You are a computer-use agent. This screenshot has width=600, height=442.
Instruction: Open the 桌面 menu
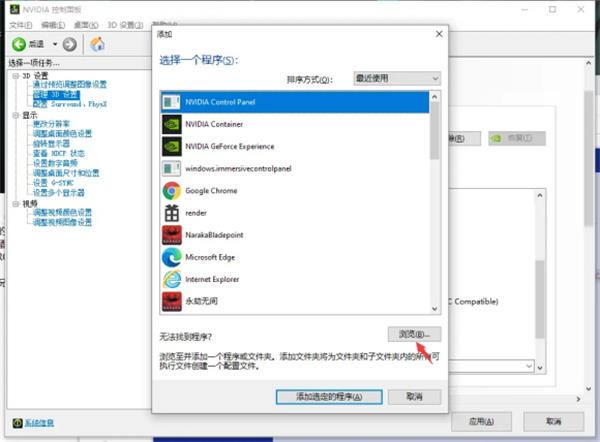[86, 25]
